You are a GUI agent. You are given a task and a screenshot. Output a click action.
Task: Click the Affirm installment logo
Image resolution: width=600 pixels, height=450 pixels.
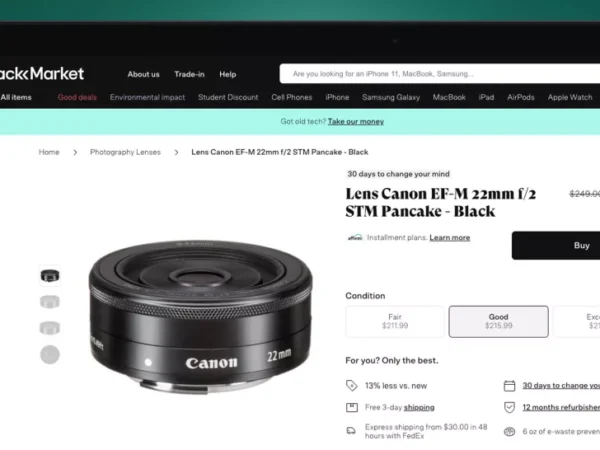[355, 238]
